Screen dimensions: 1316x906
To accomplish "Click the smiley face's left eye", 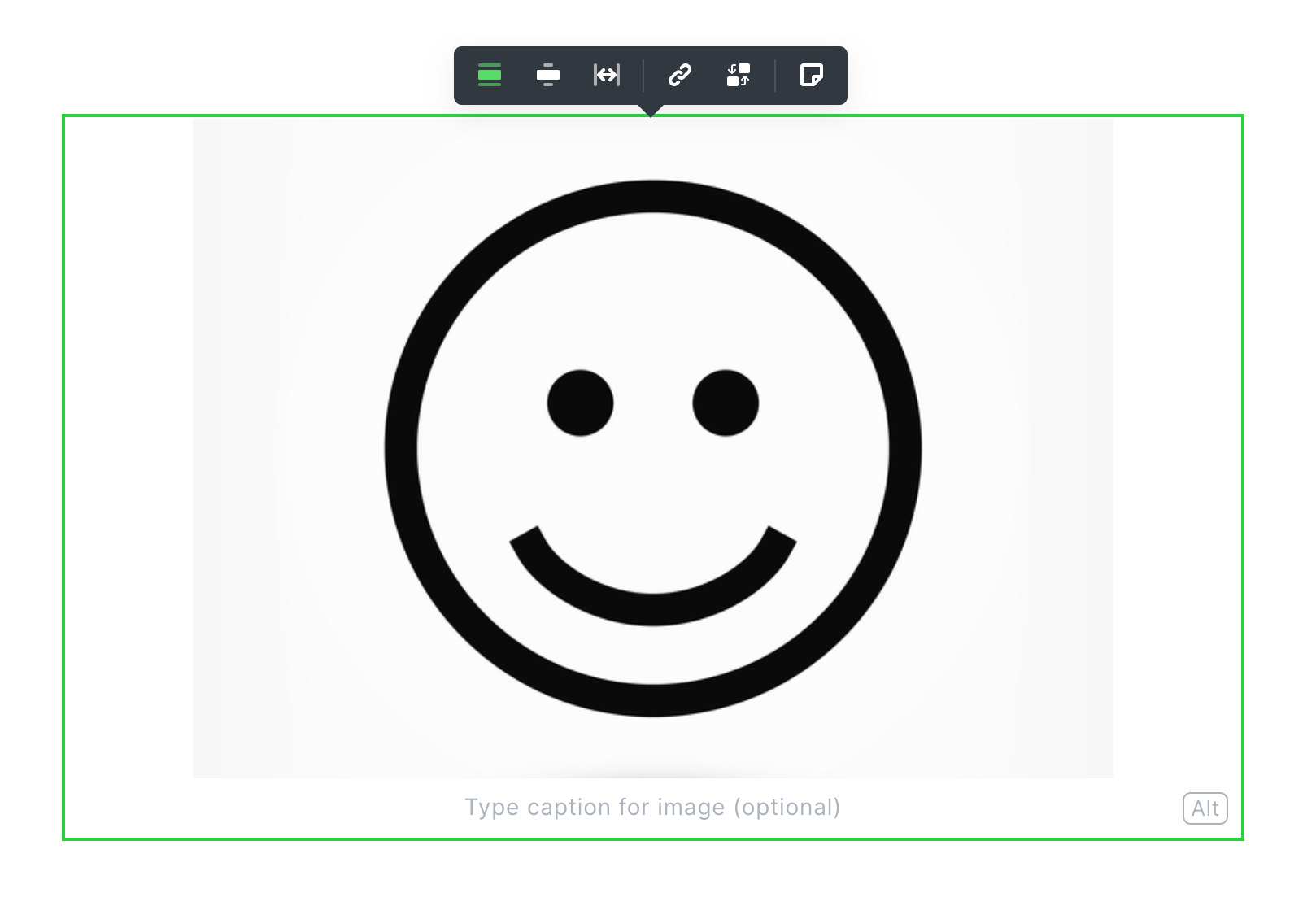I will pyautogui.click(x=580, y=403).
